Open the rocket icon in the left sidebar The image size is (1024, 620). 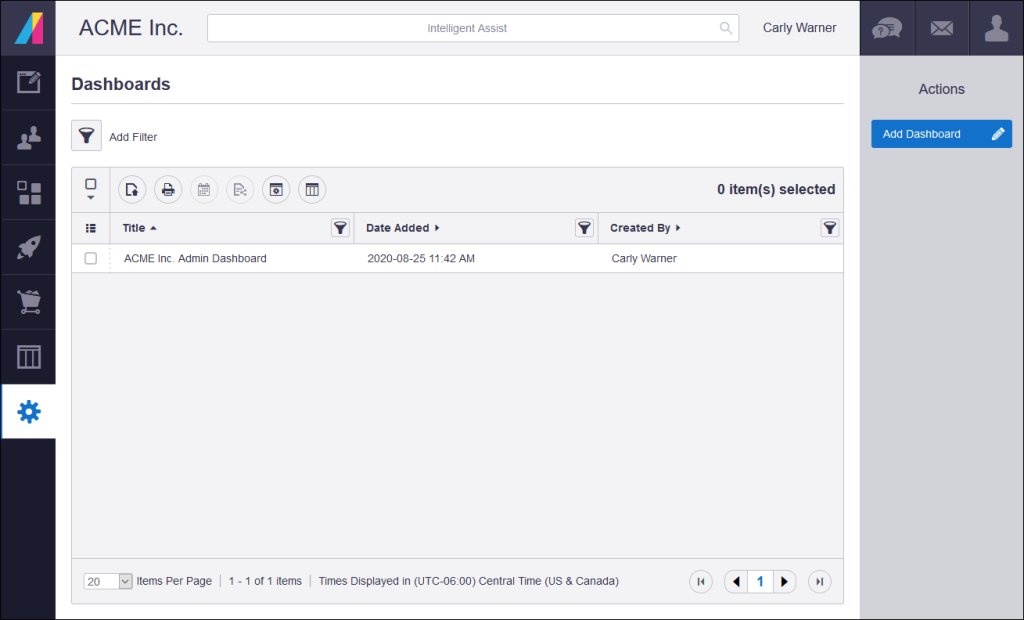click(x=28, y=247)
